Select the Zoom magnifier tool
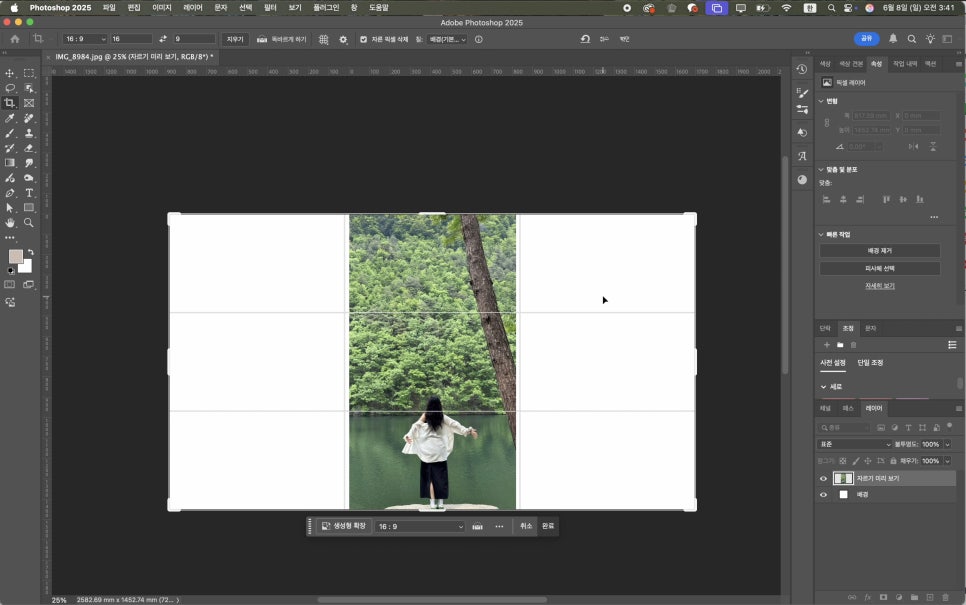This screenshot has height=605, width=966. [29, 222]
